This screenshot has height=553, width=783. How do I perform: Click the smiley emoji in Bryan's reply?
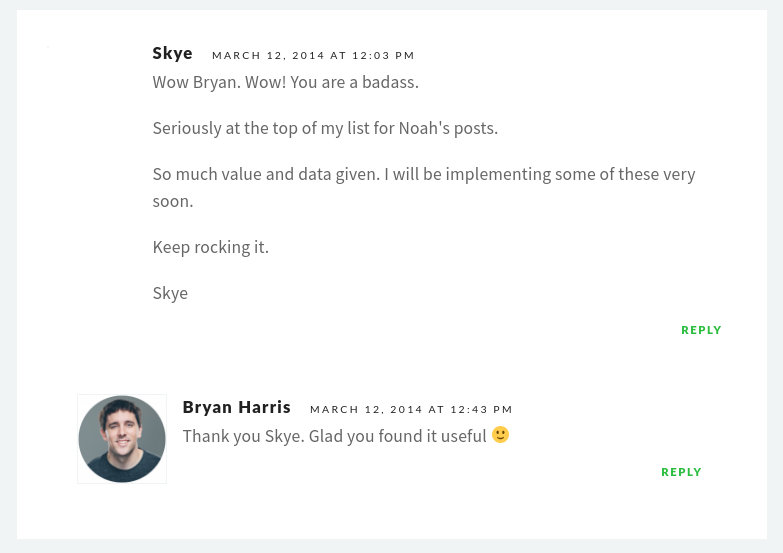(x=500, y=435)
